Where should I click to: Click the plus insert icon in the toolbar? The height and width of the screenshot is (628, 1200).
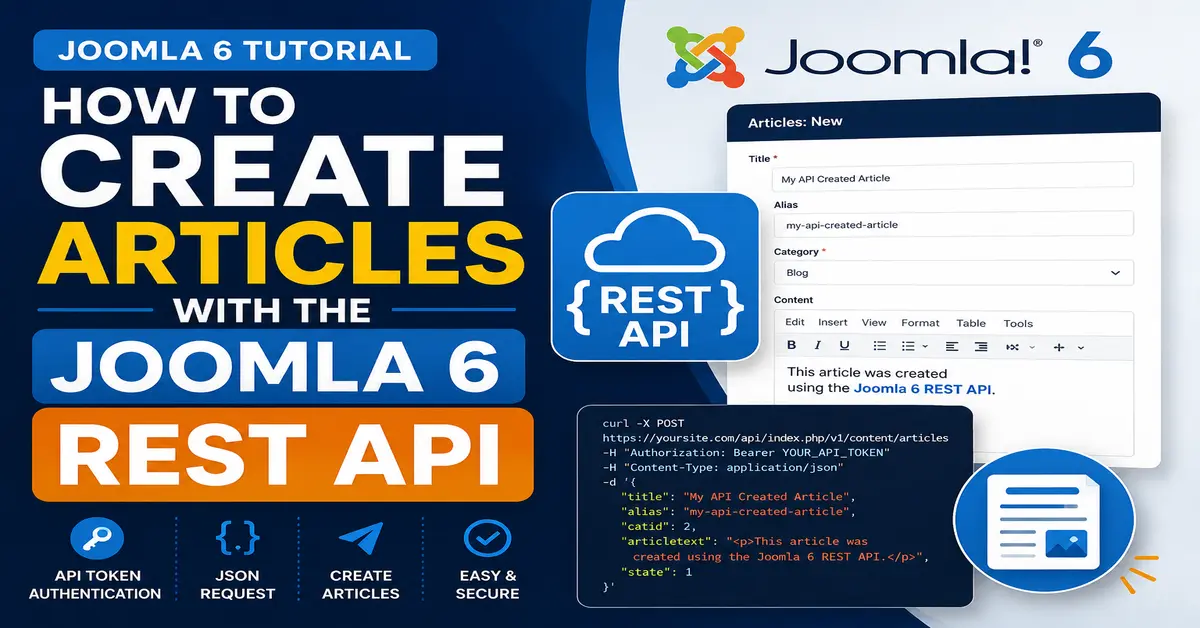(x=1060, y=347)
